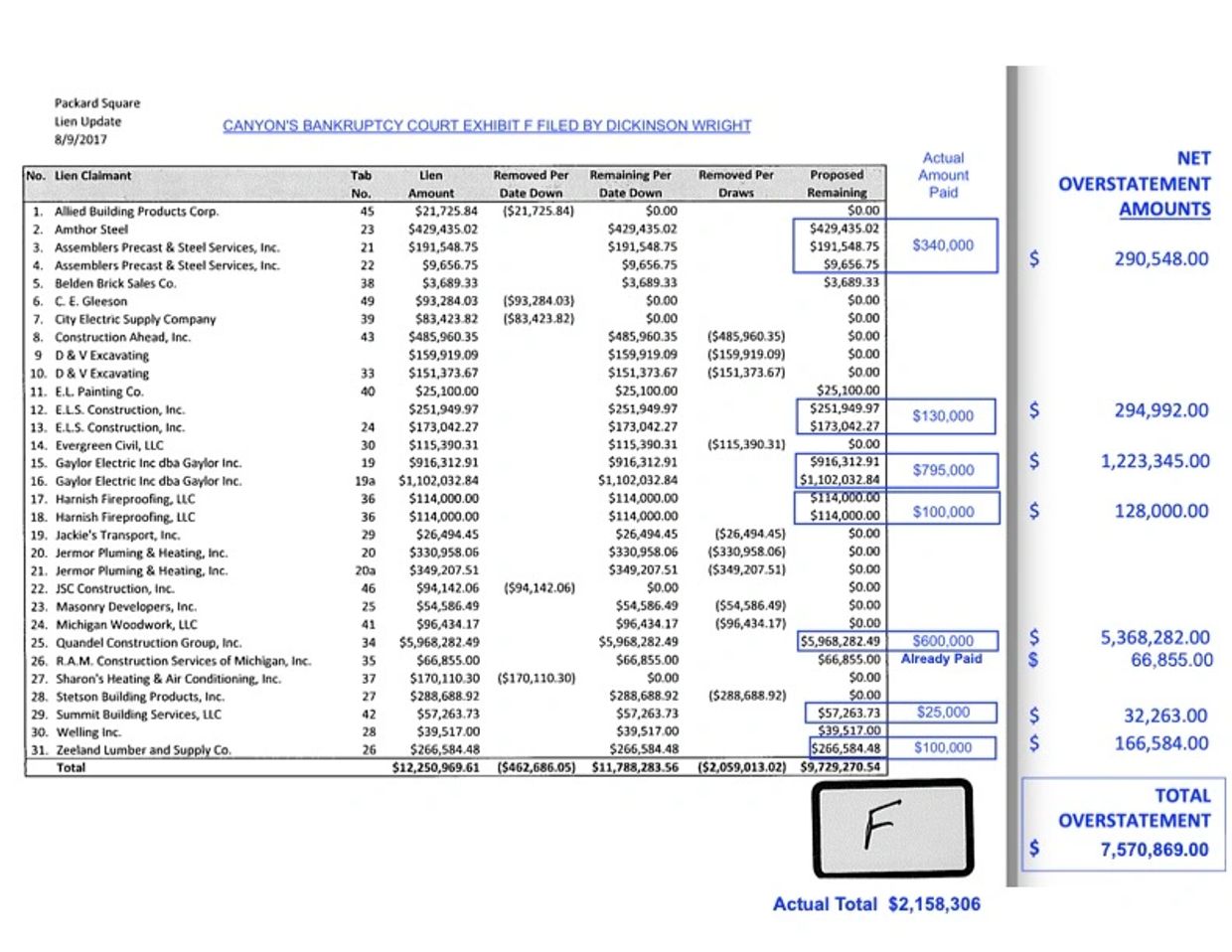
Task: Select the Lien Claimant column header
Action: pyautogui.click(x=96, y=176)
